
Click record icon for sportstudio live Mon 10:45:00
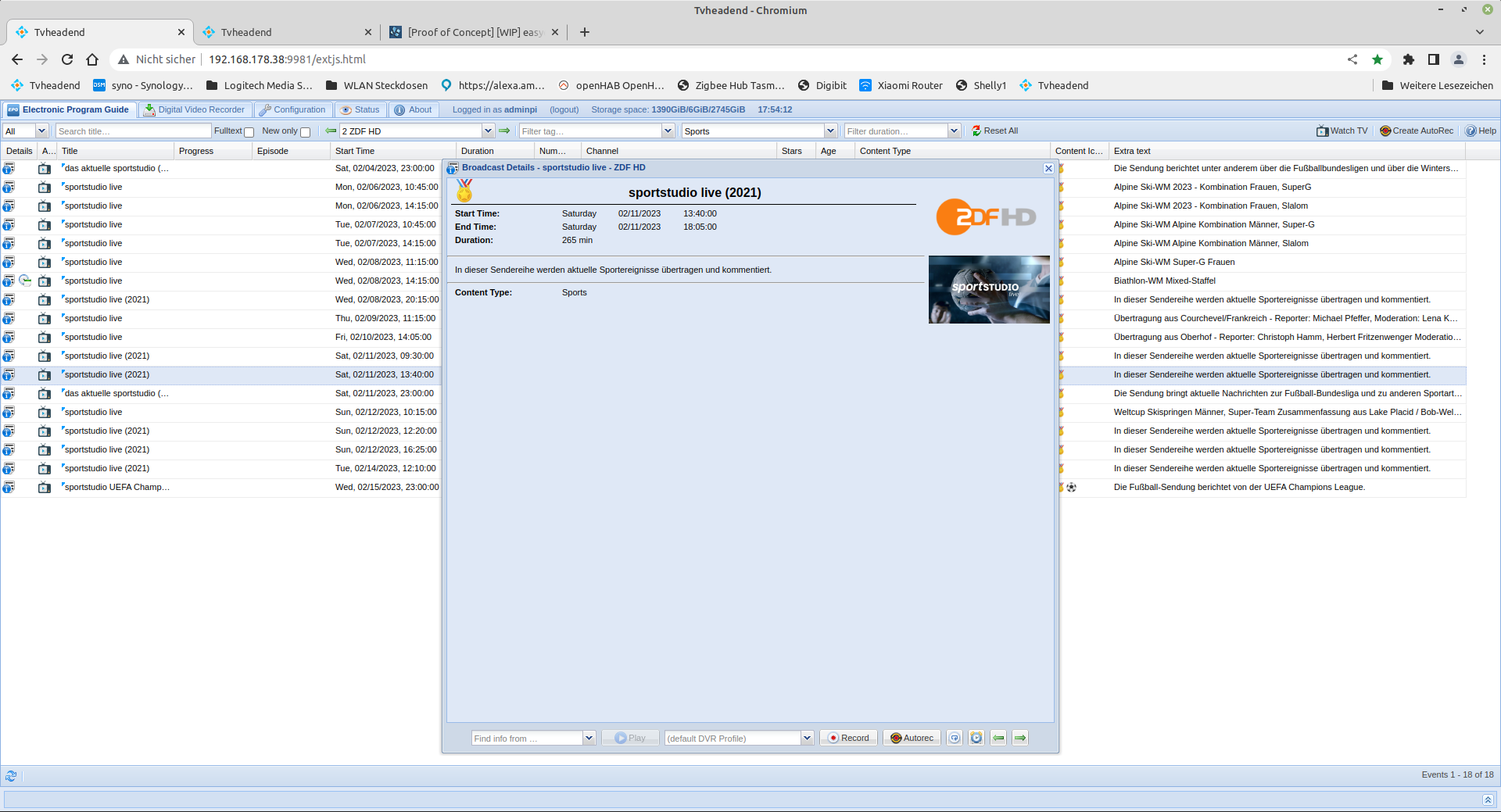pyautogui.click(x=45, y=188)
